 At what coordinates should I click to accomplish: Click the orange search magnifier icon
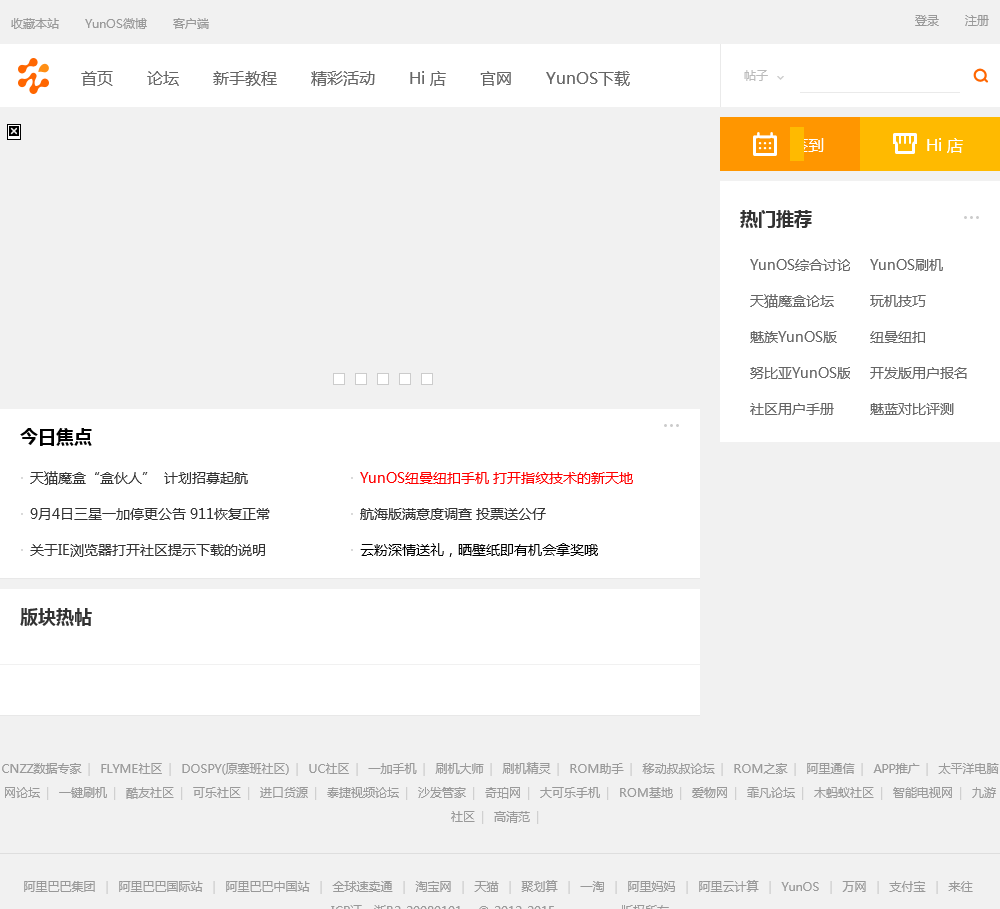[980, 76]
